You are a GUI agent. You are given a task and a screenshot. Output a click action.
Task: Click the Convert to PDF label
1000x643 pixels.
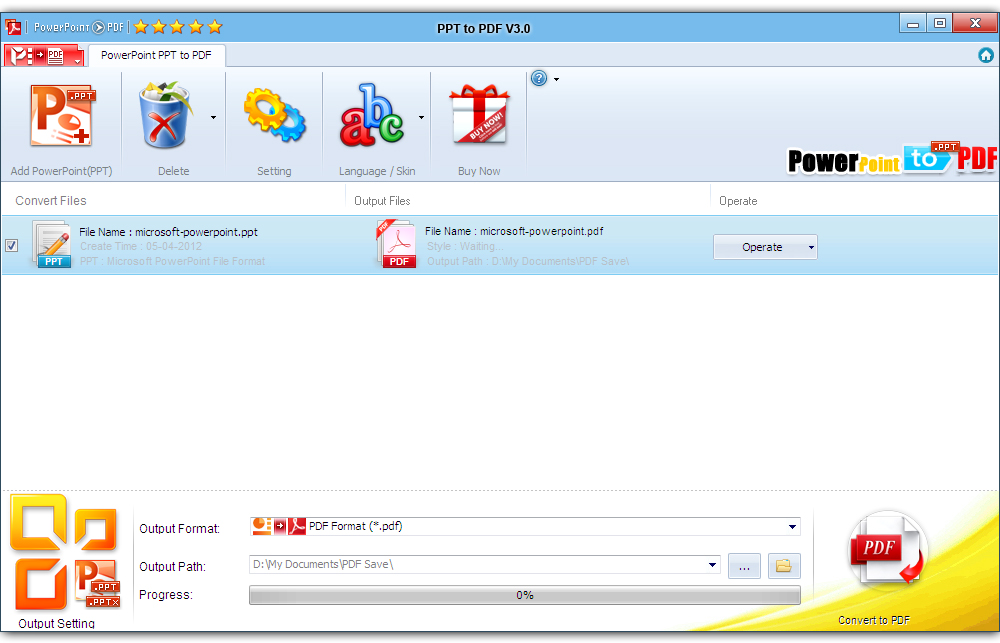pos(874,620)
